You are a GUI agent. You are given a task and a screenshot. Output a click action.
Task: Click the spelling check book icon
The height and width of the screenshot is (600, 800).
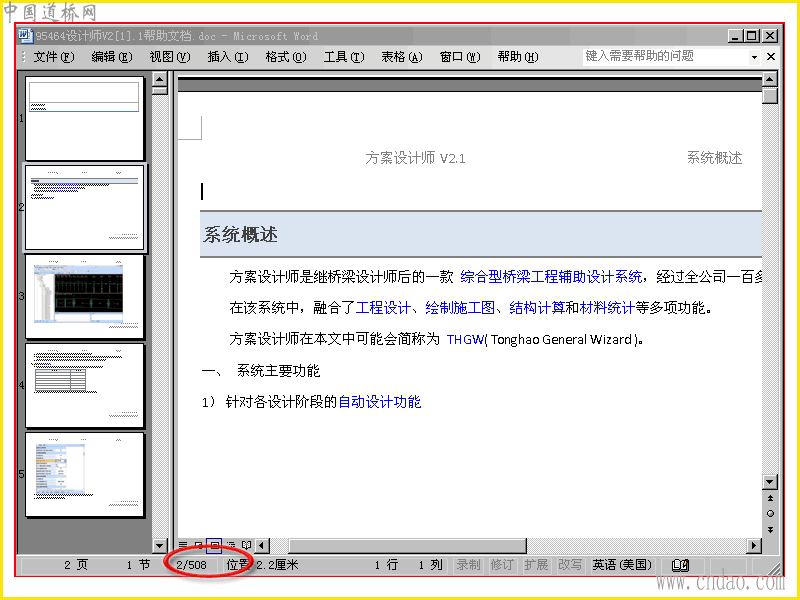point(680,565)
